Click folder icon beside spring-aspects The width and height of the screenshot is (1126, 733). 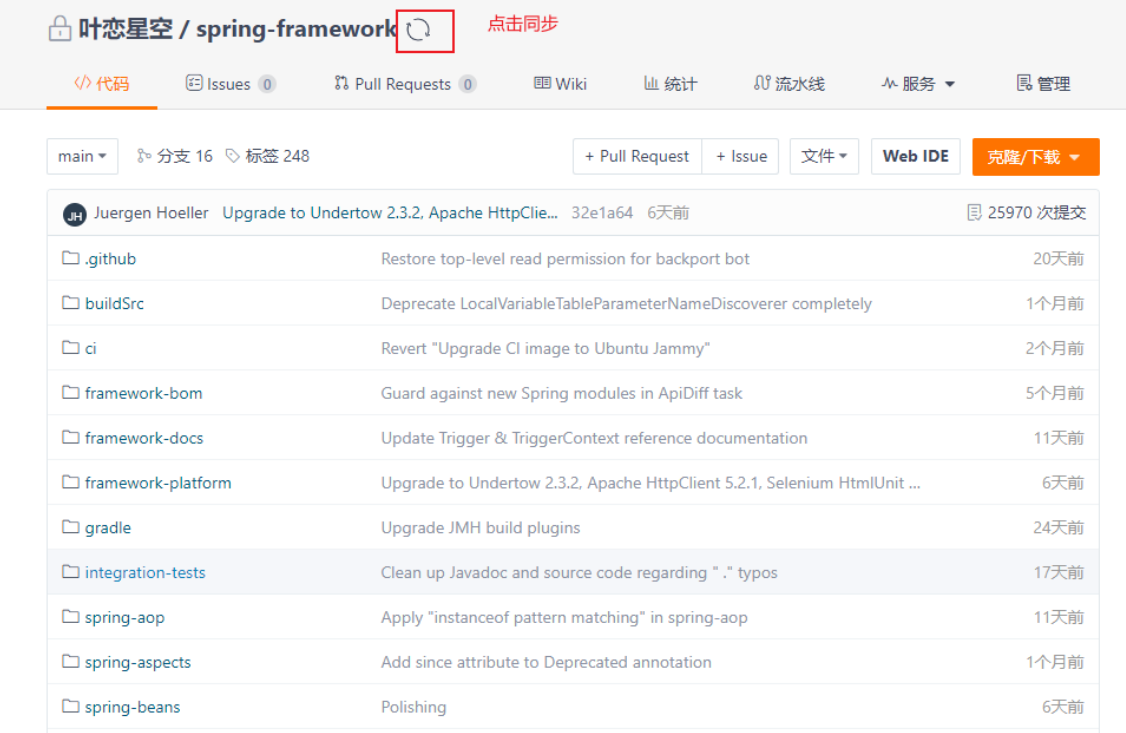(x=70, y=661)
